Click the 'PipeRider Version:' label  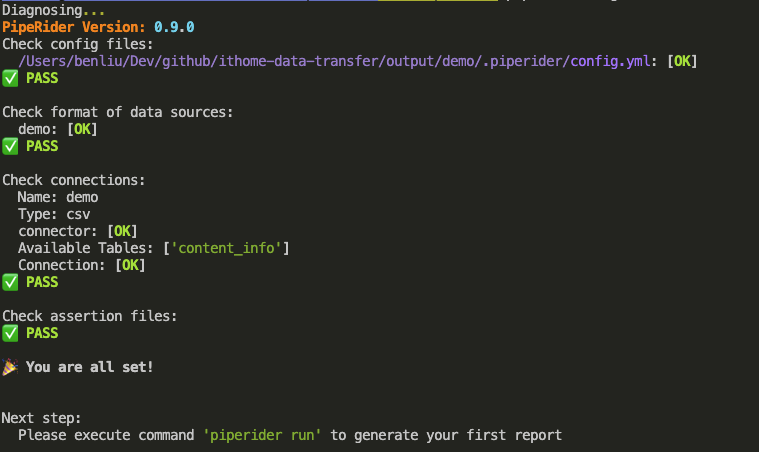click(74, 27)
